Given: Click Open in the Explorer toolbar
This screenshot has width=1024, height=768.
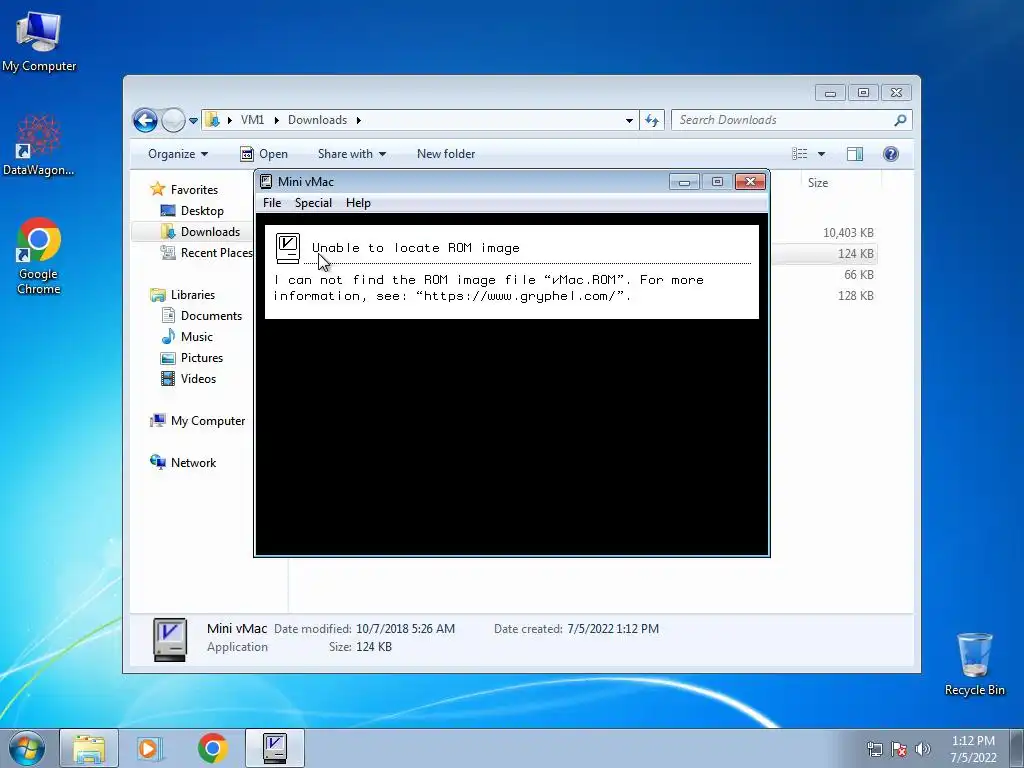Looking at the screenshot, I should (264, 154).
